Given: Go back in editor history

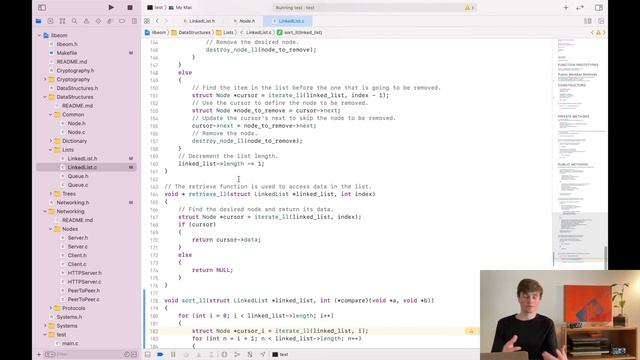Looking at the screenshot, I should (x=158, y=21).
